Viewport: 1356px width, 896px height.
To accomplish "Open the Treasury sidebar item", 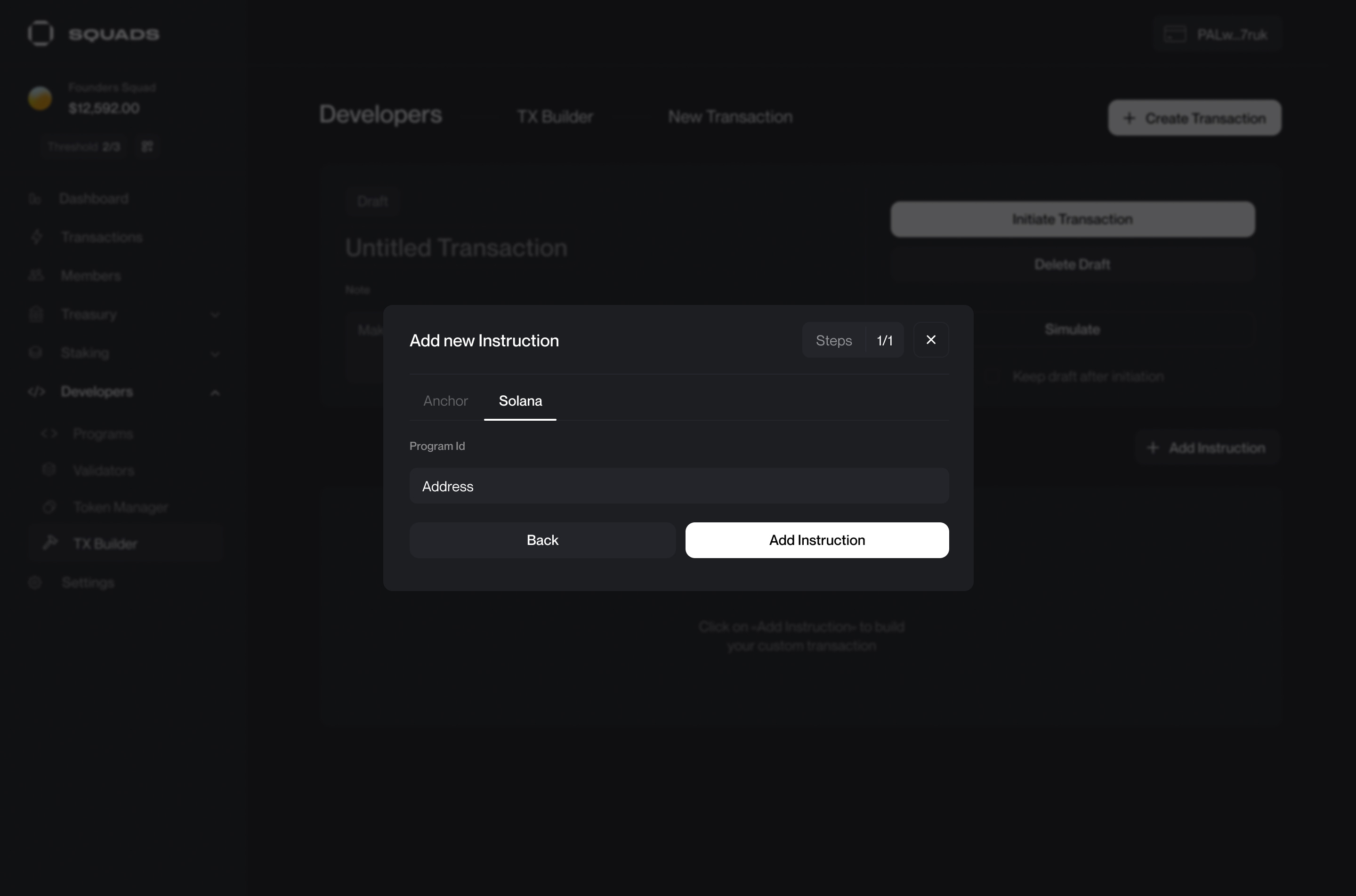I will pyautogui.click(x=89, y=314).
